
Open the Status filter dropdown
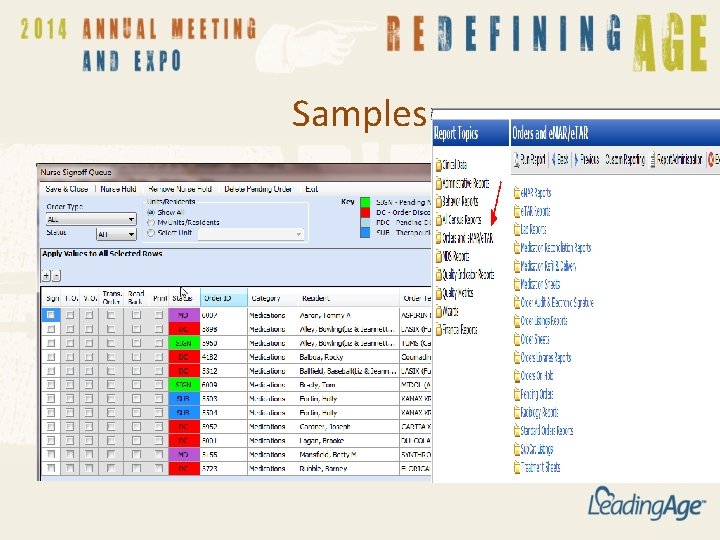coord(116,234)
